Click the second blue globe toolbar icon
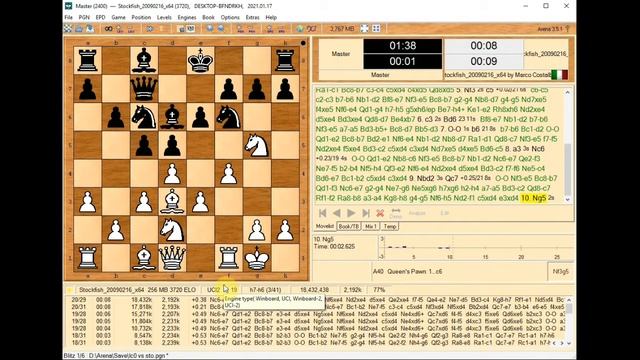 point(221,29)
